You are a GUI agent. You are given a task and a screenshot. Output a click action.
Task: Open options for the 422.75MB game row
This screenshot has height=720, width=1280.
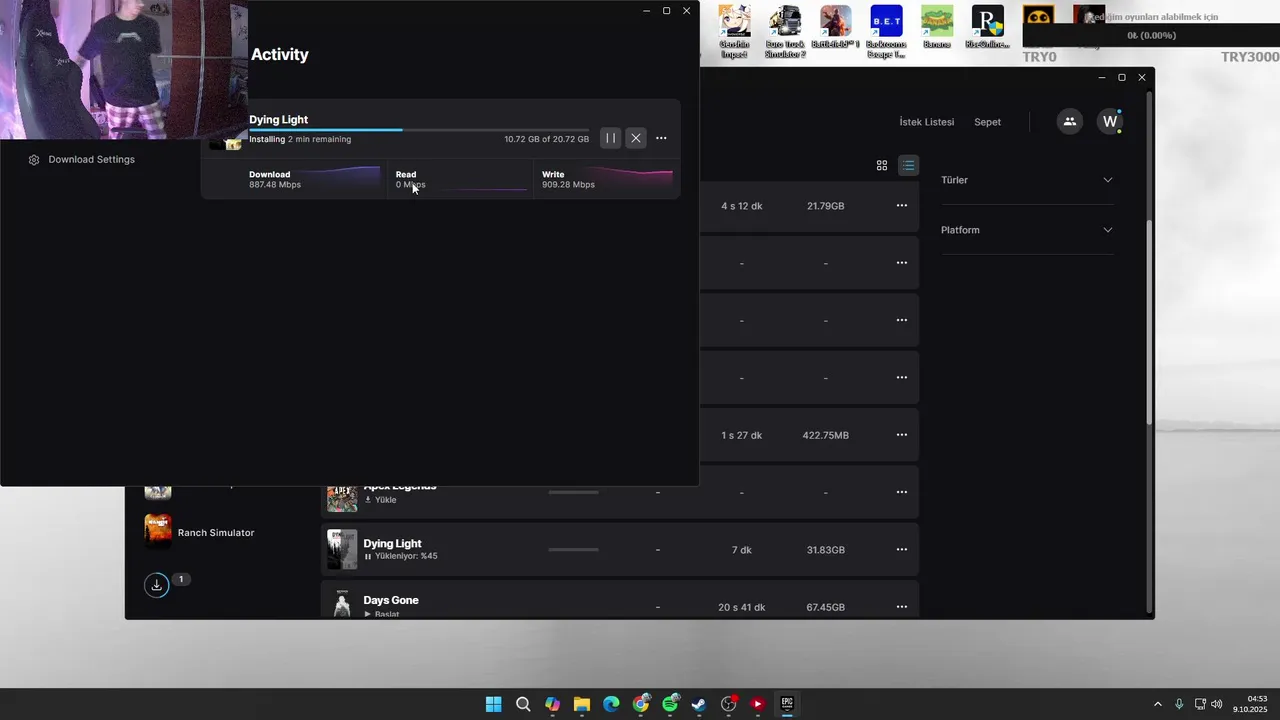[x=902, y=435]
